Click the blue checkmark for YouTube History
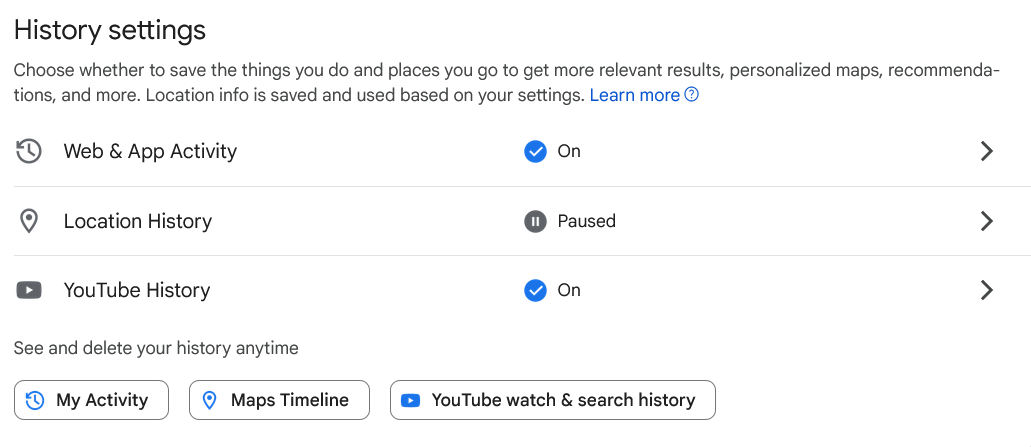 pos(535,291)
